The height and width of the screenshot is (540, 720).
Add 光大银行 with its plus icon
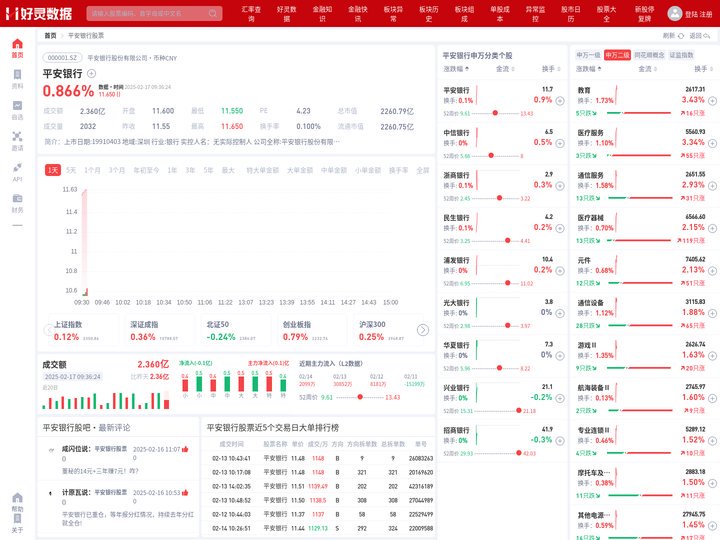(x=560, y=313)
